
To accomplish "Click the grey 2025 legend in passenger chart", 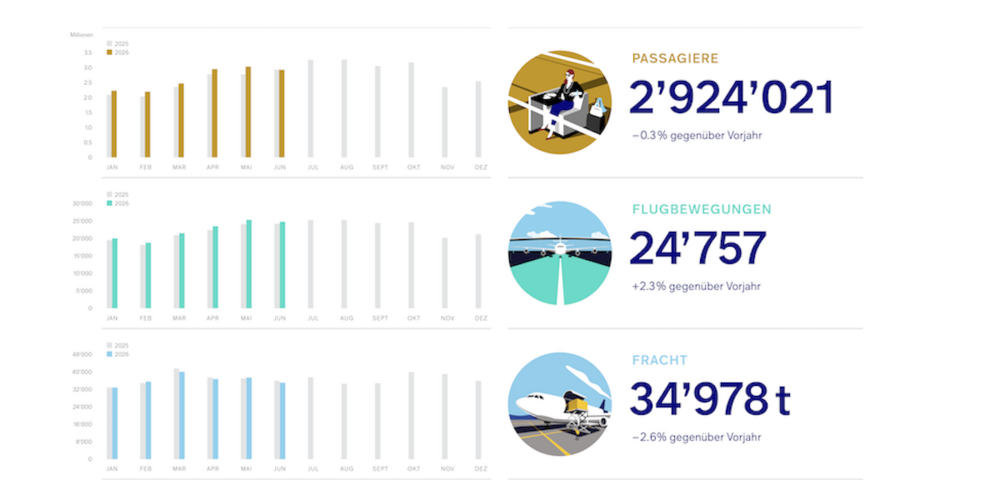I will (x=117, y=44).
